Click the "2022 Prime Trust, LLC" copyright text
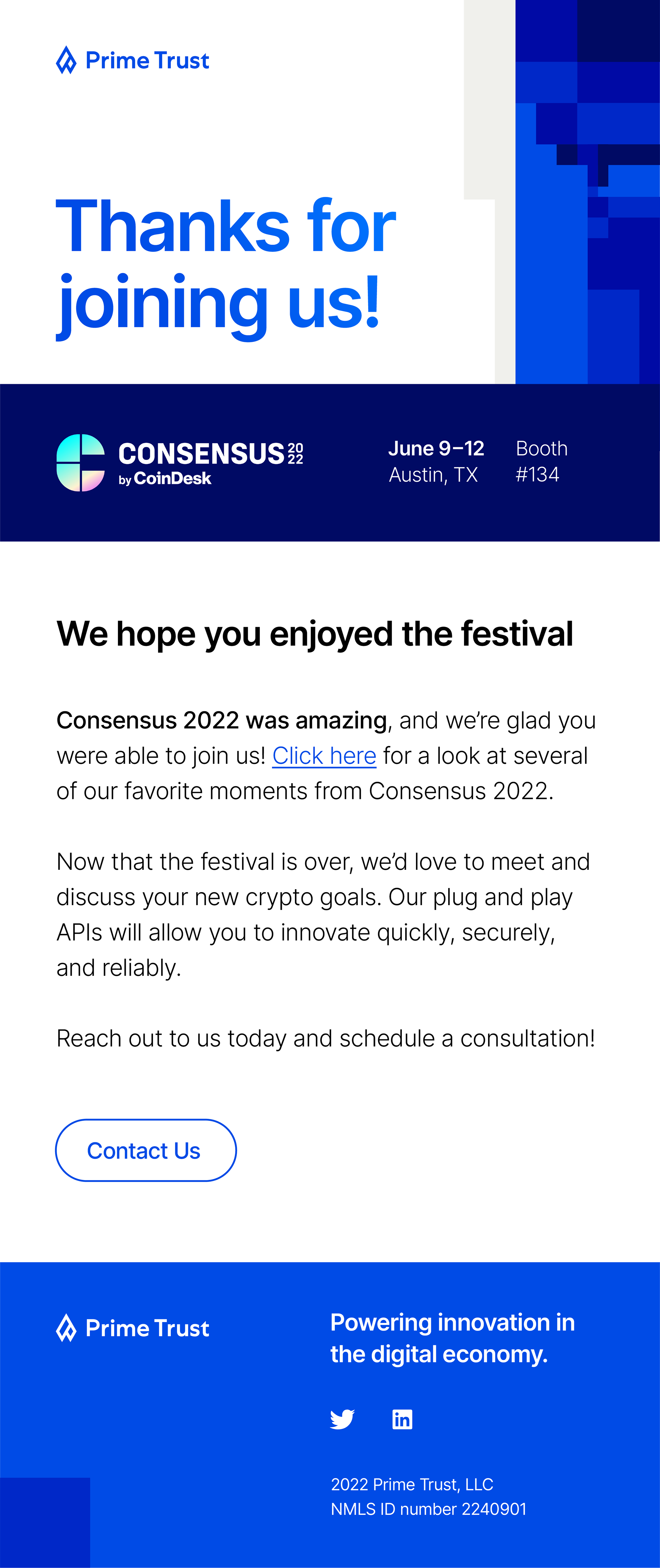This screenshot has width=660, height=1568. (412, 1484)
